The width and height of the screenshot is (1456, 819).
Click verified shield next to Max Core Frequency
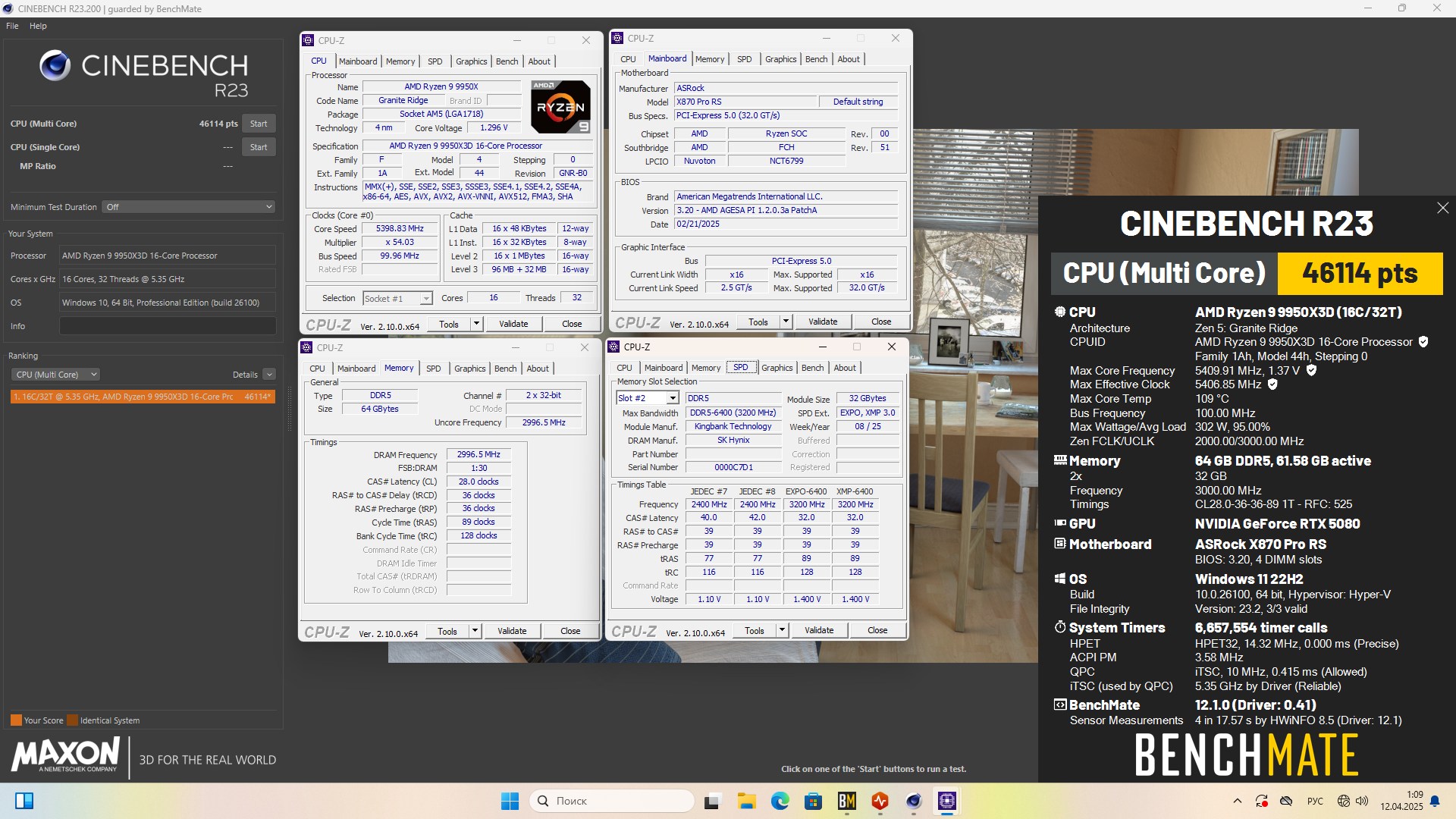[1311, 370]
